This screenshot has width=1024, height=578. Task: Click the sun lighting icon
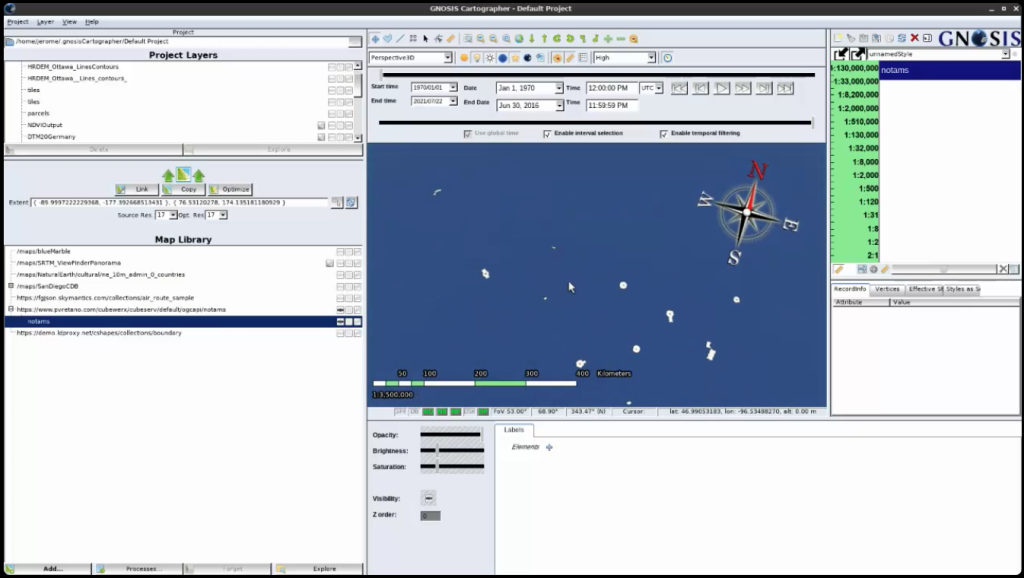pyautogui.click(x=489, y=58)
